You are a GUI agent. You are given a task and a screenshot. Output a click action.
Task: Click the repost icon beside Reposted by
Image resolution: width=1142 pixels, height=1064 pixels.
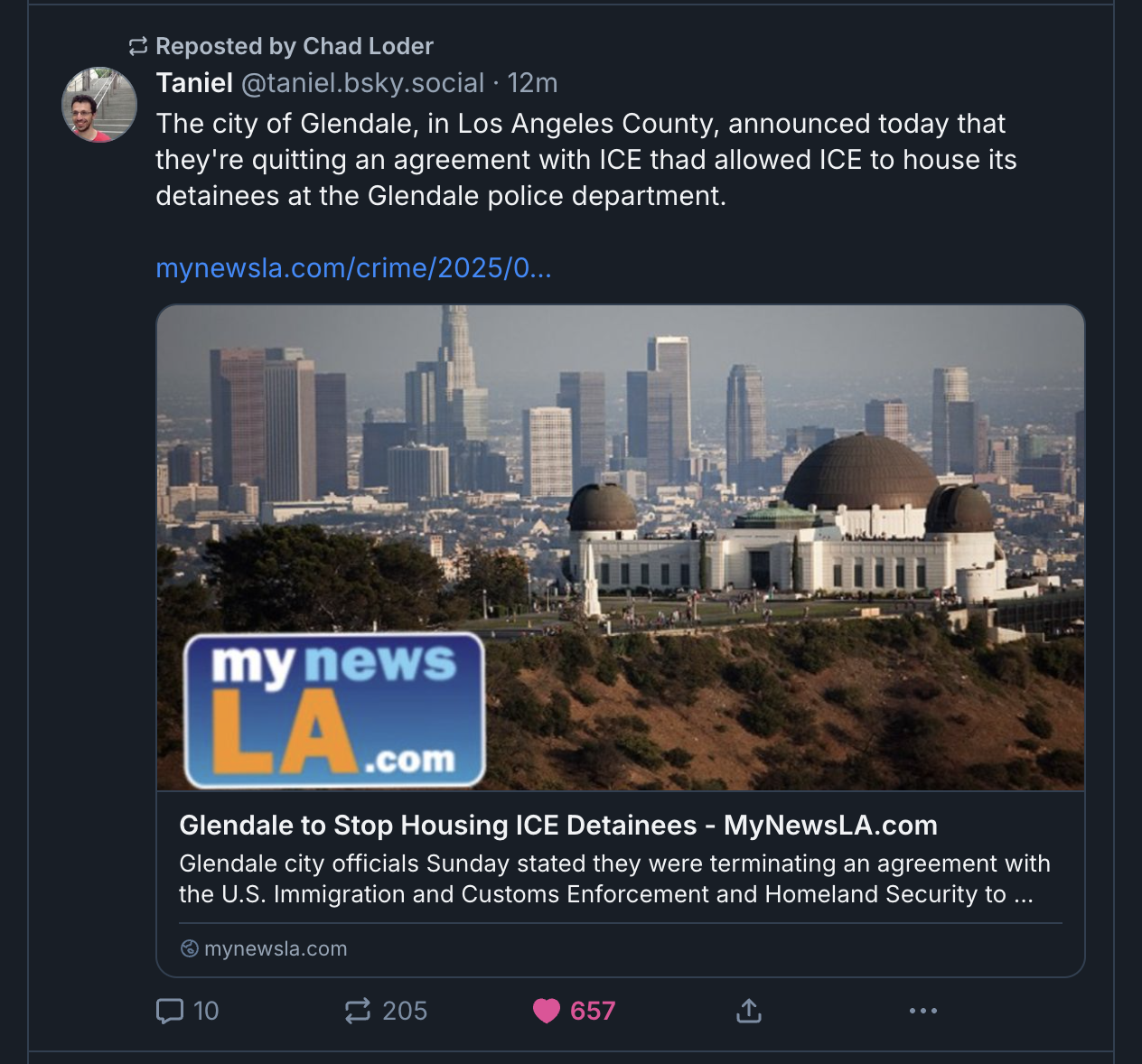138,46
